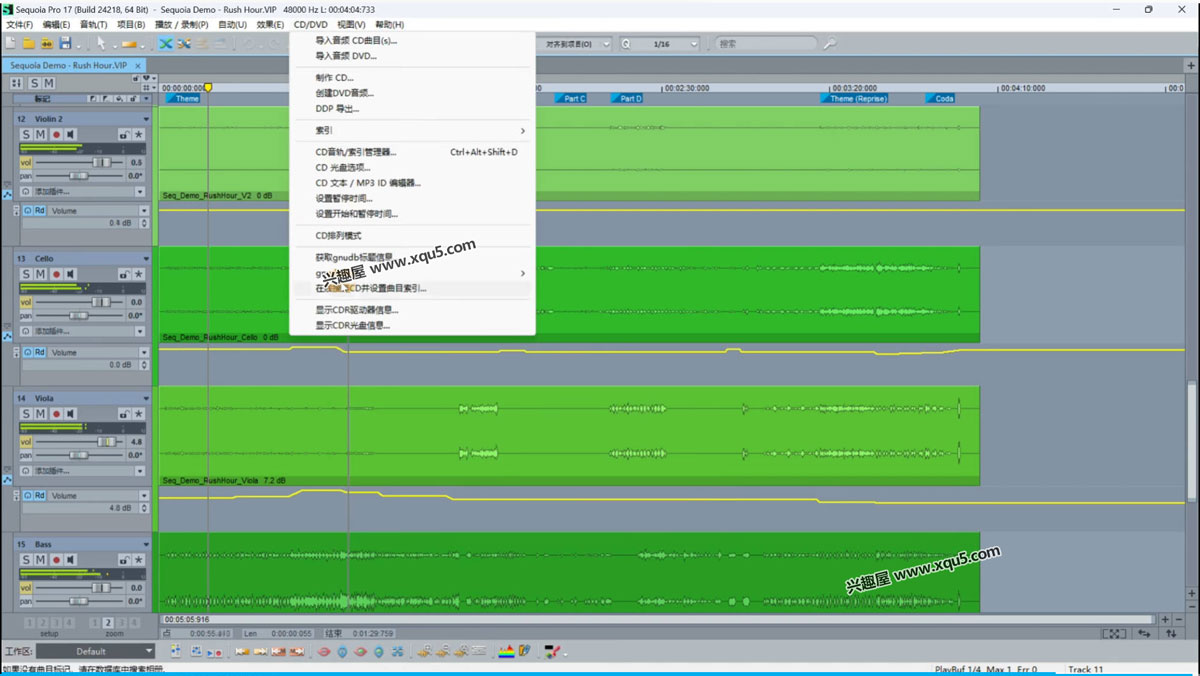Click in the search input field
This screenshot has height=676, width=1200.
(765, 44)
